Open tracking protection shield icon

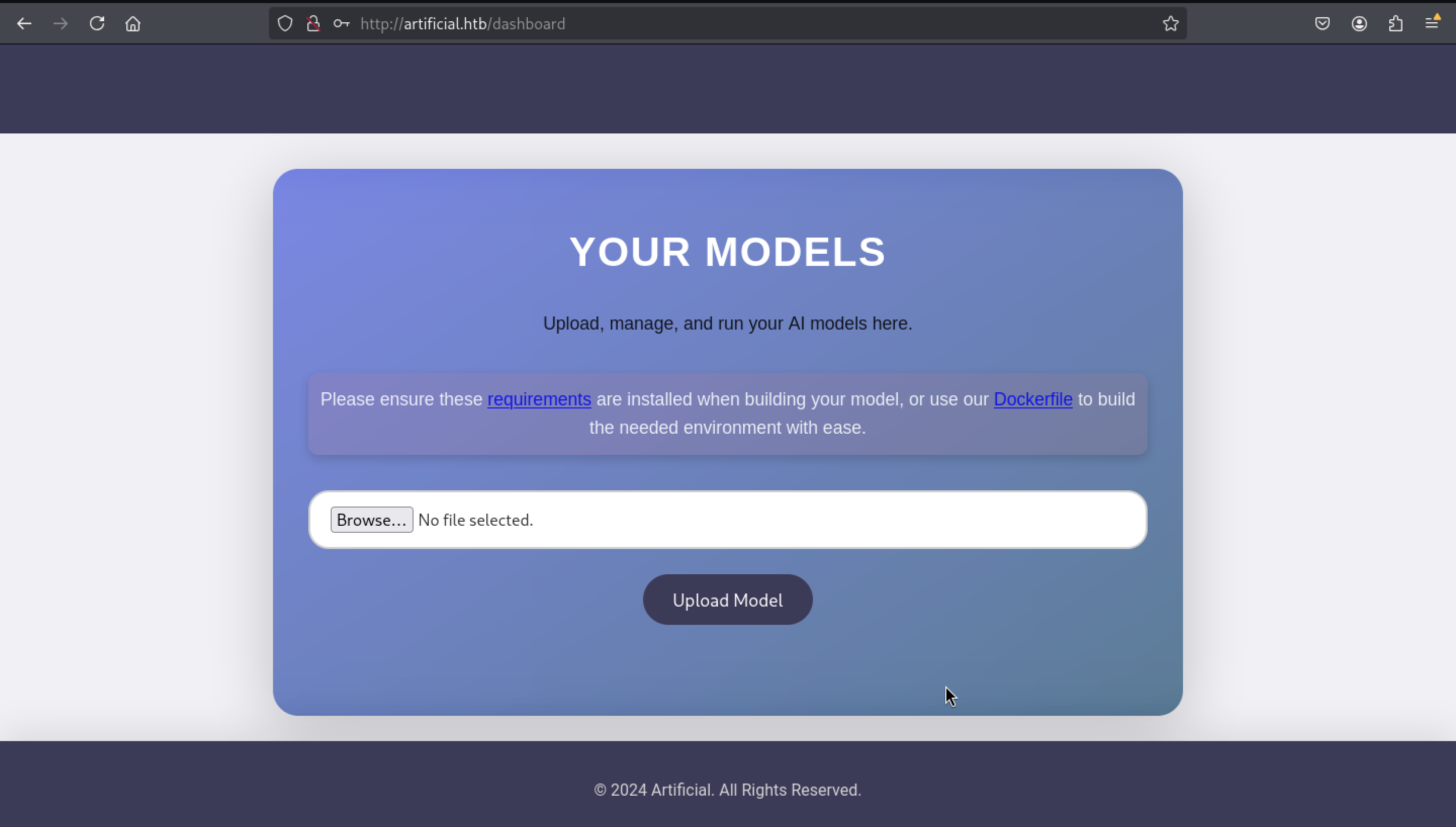click(x=285, y=24)
